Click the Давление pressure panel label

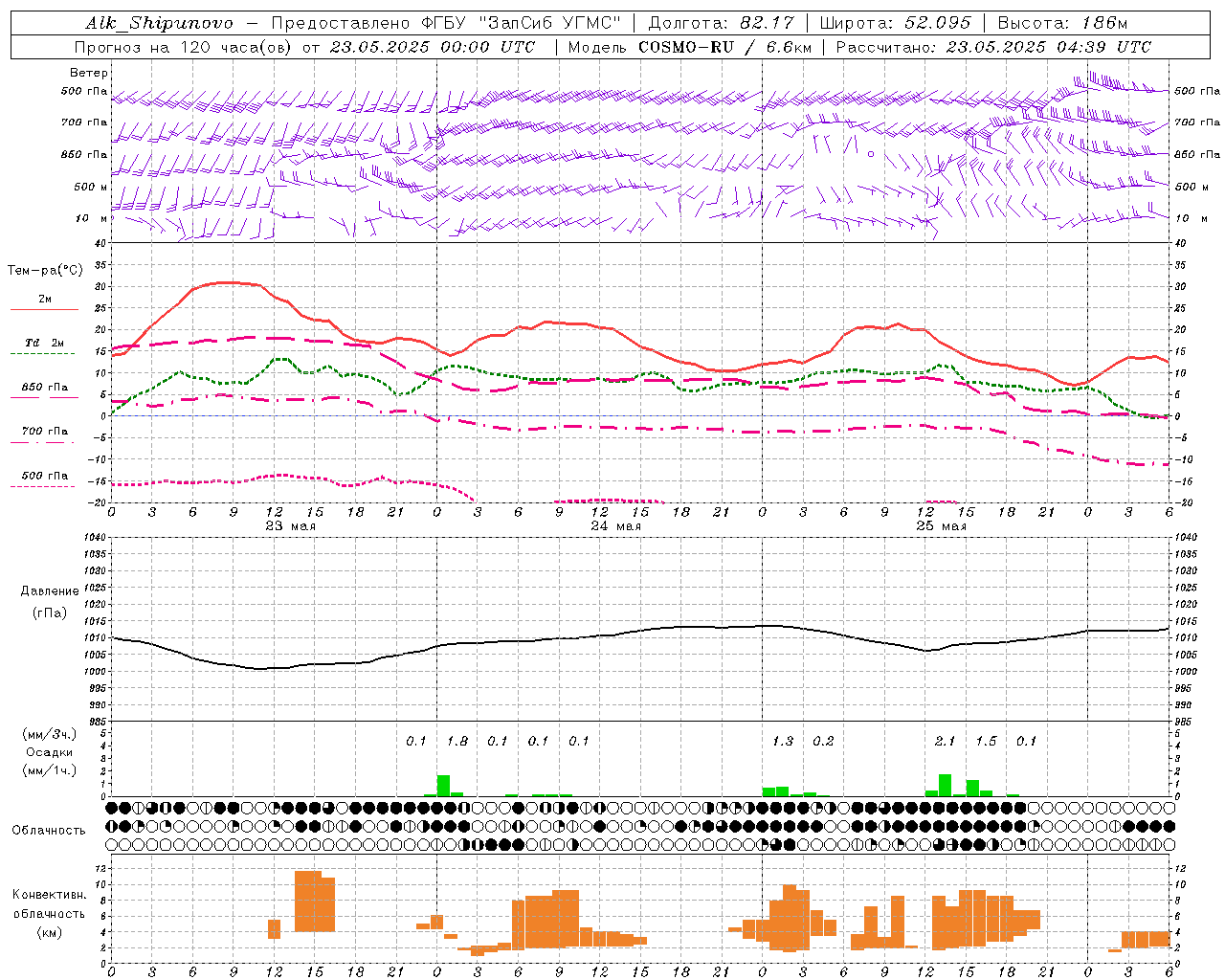point(48,591)
